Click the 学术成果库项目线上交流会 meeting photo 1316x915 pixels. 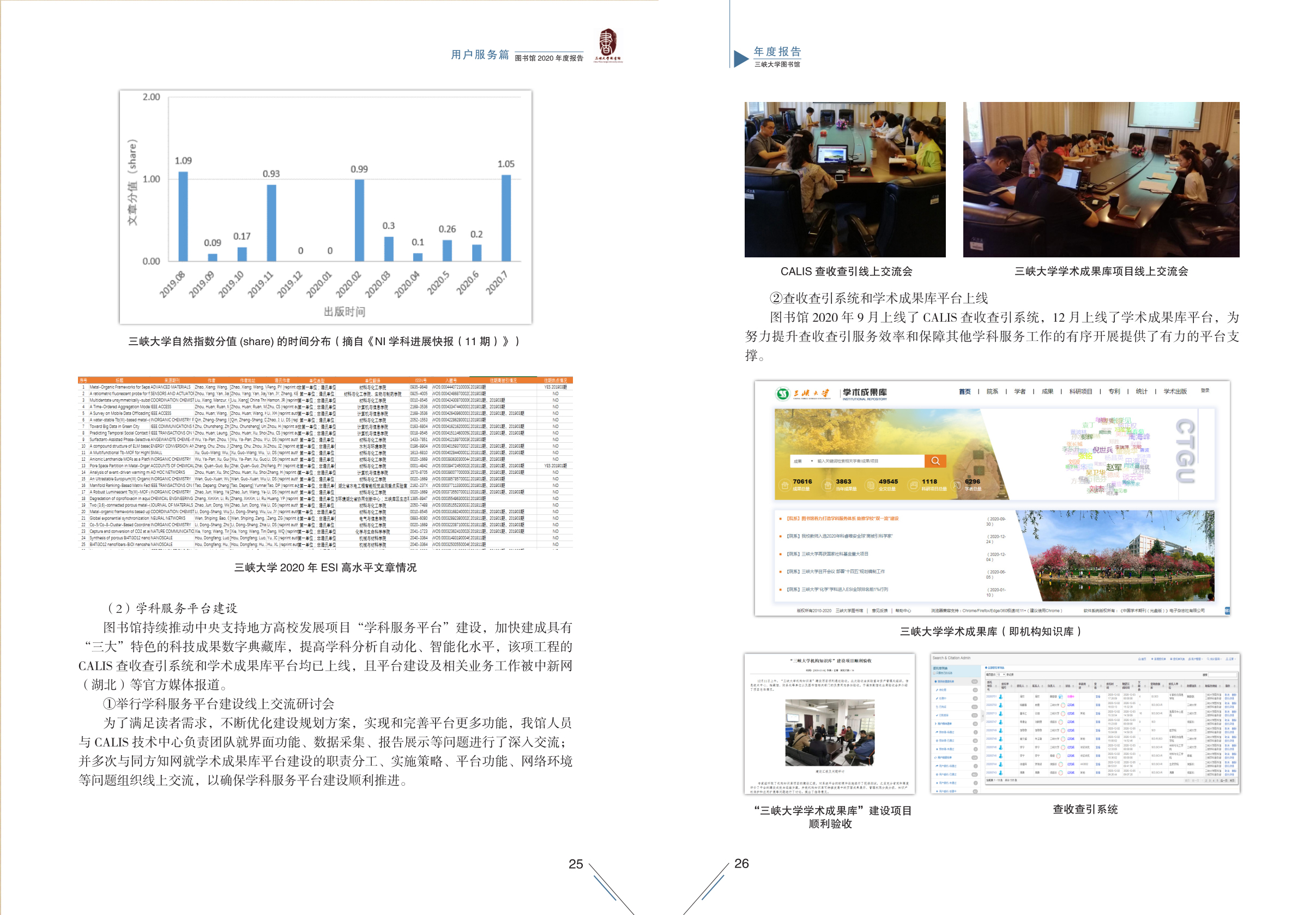(1101, 179)
